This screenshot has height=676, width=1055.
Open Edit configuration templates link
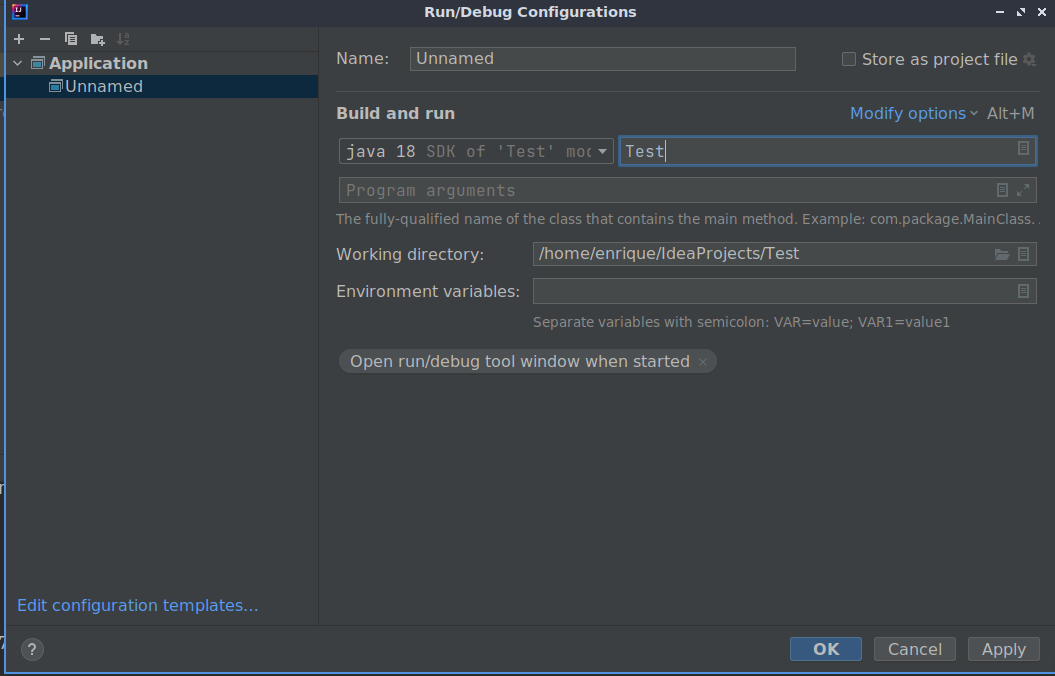(137, 605)
